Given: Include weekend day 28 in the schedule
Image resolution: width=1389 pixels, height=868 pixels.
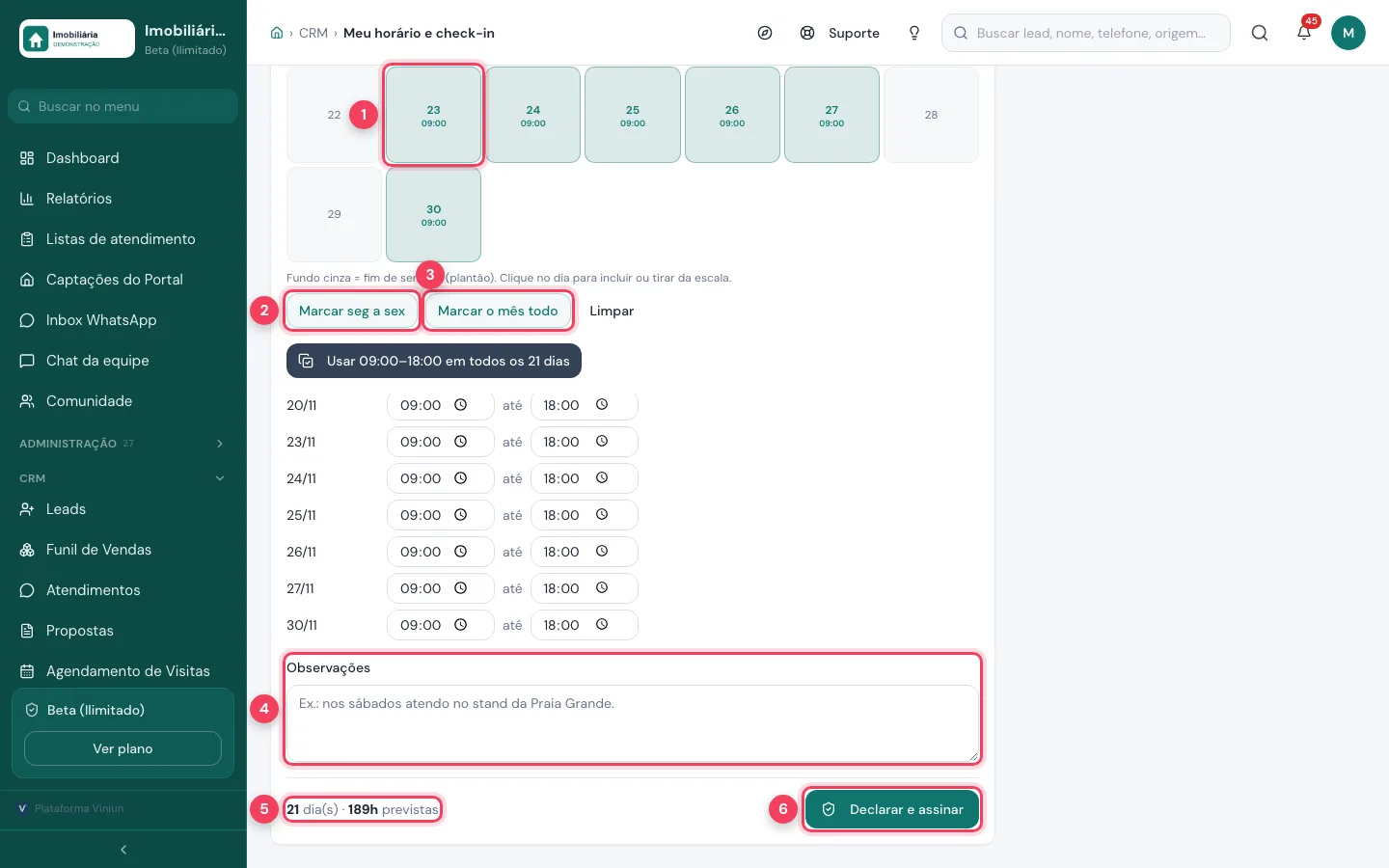Looking at the screenshot, I should (x=931, y=115).
